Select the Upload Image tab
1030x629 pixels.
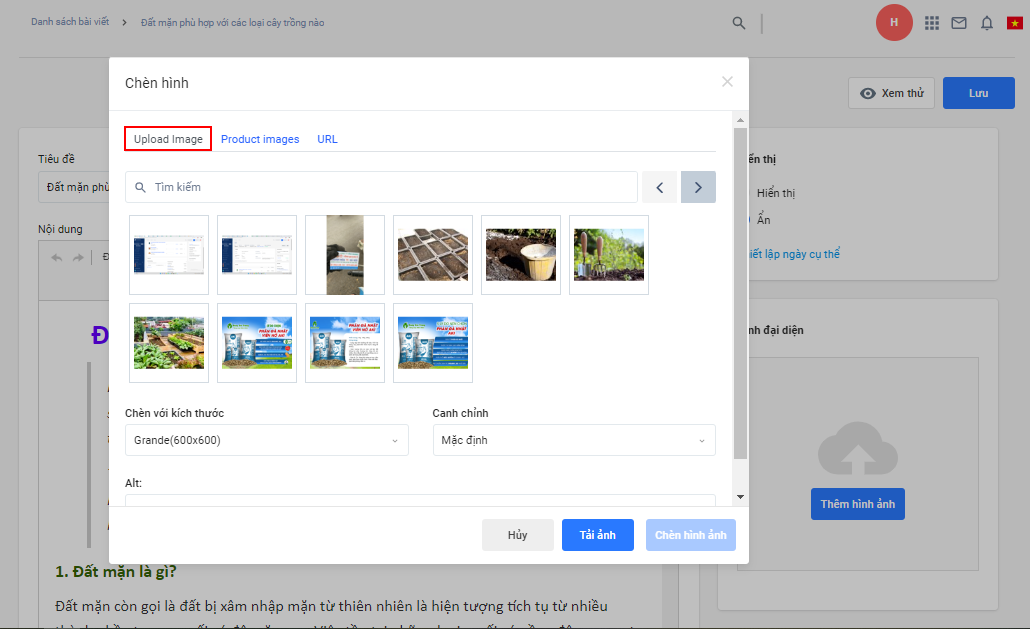coord(168,139)
